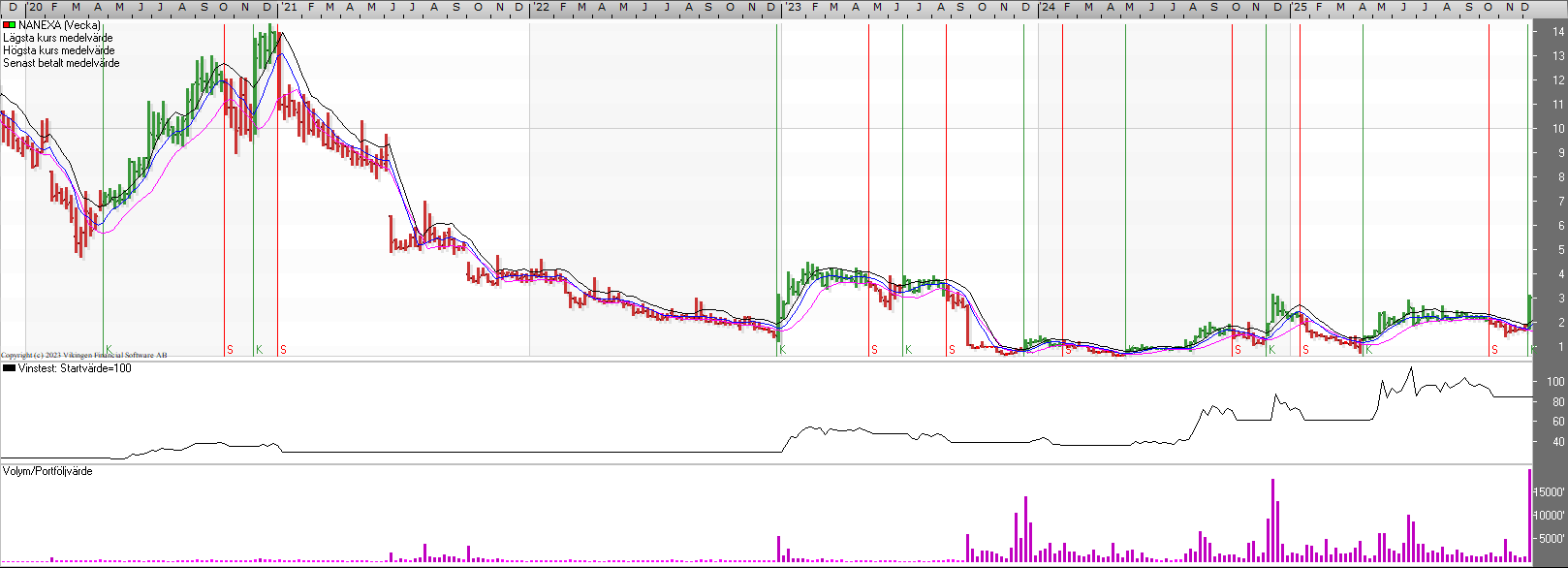Click the tallest volume bar at far right
This screenshot has width=1568, height=568.
[1530, 516]
